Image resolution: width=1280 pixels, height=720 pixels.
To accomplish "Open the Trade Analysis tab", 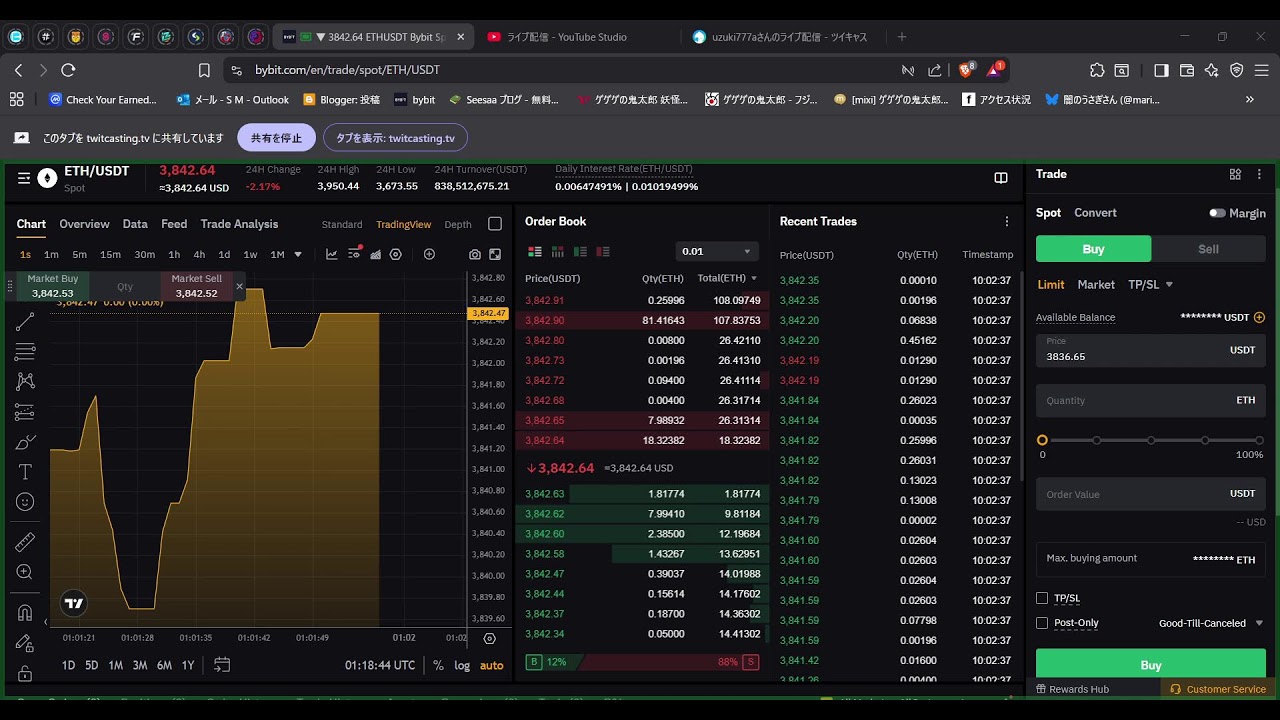I will tap(239, 224).
